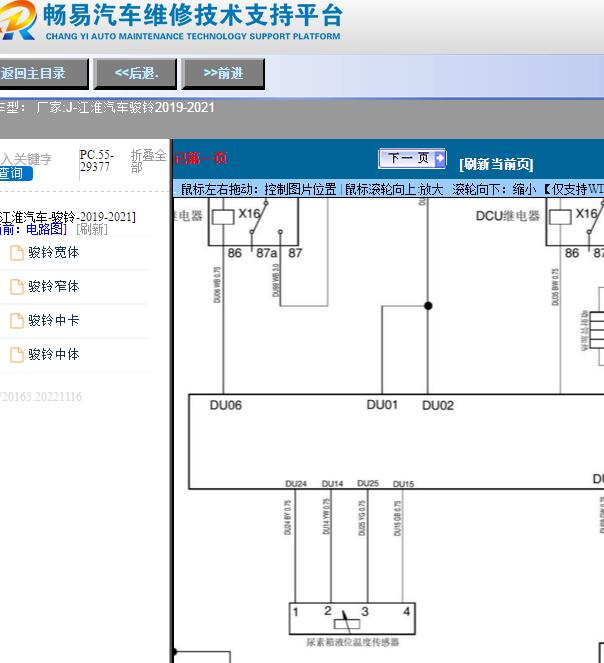The image size is (604, 663).
Task: Click the vehicle model header text
Action: (107, 107)
